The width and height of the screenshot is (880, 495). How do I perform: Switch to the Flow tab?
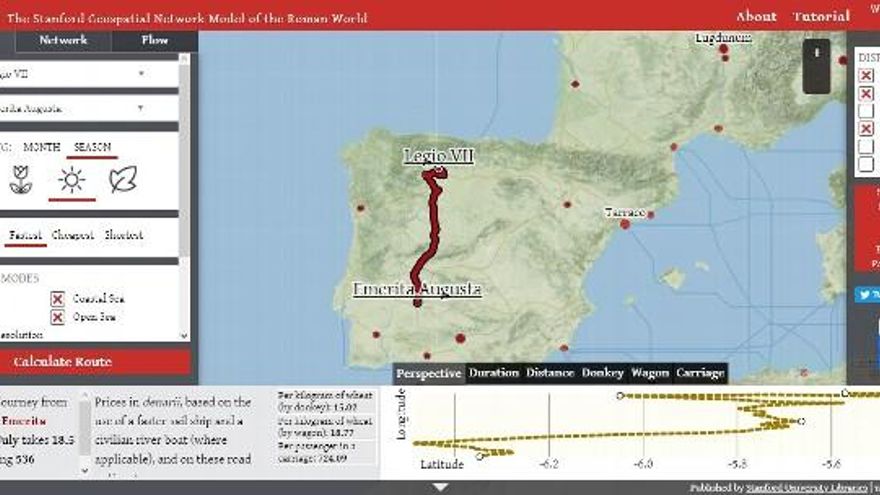pyautogui.click(x=154, y=40)
